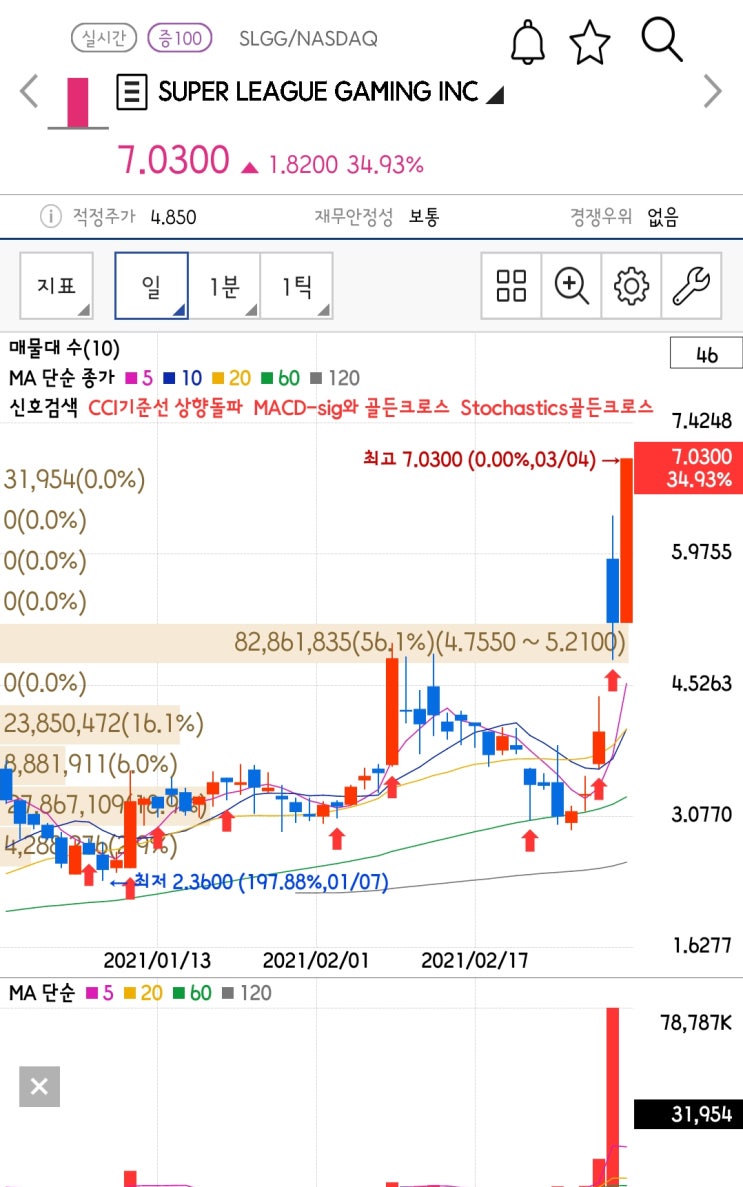
Task: Tap the zoom-in magnifier chart icon
Action: 571,286
